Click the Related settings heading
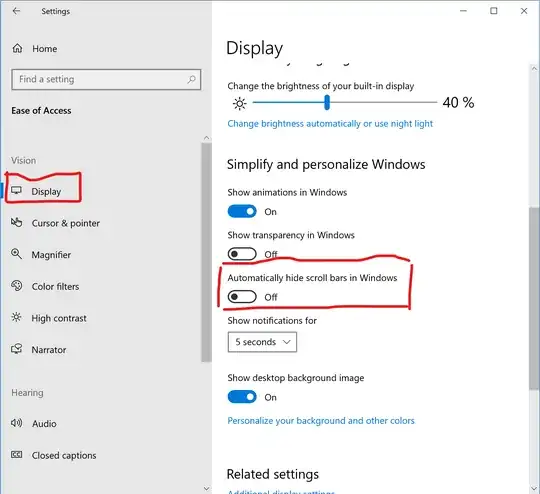Viewport: 540px width, 494px height. pyautogui.click(x=273, y=474)
